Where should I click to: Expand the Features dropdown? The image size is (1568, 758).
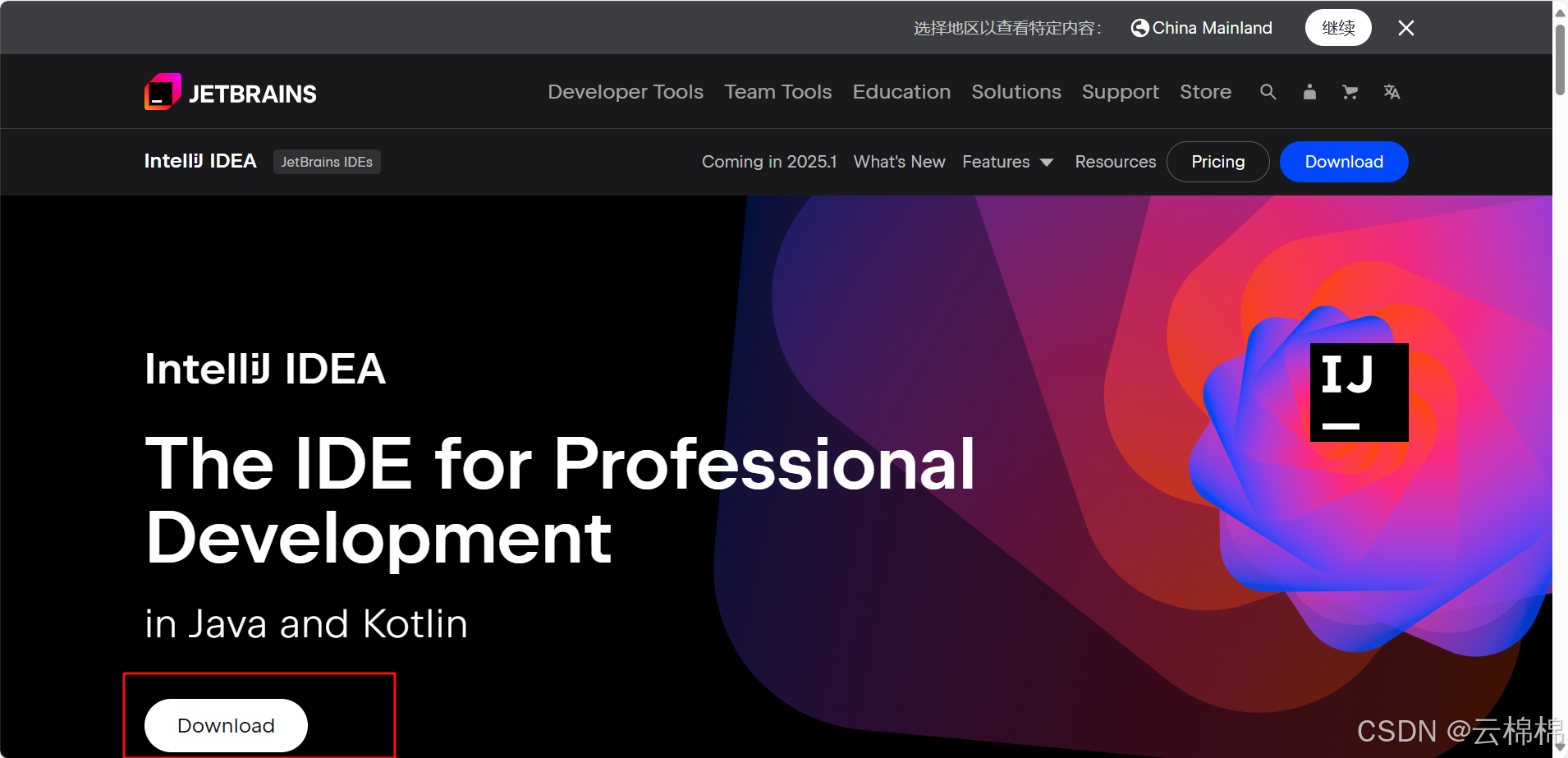1008,162
